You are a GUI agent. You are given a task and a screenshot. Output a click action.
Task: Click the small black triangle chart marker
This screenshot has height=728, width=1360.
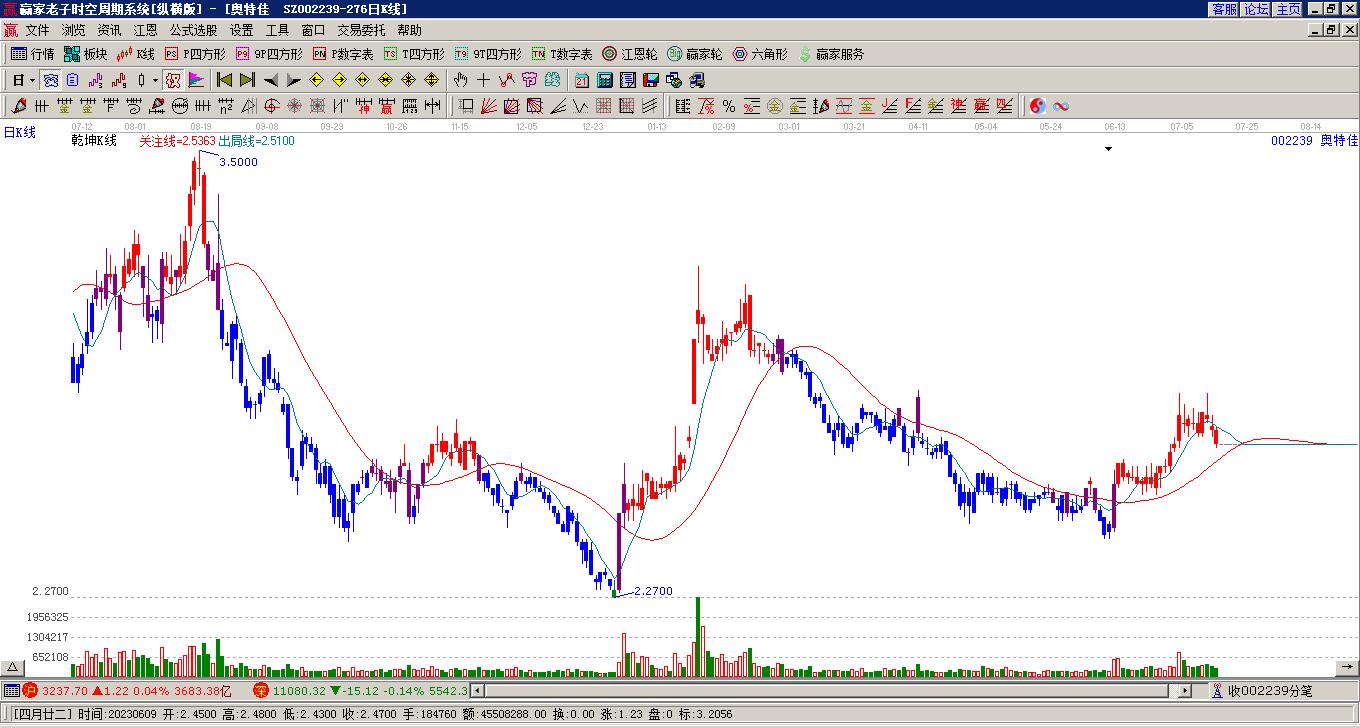point(1108,149)
